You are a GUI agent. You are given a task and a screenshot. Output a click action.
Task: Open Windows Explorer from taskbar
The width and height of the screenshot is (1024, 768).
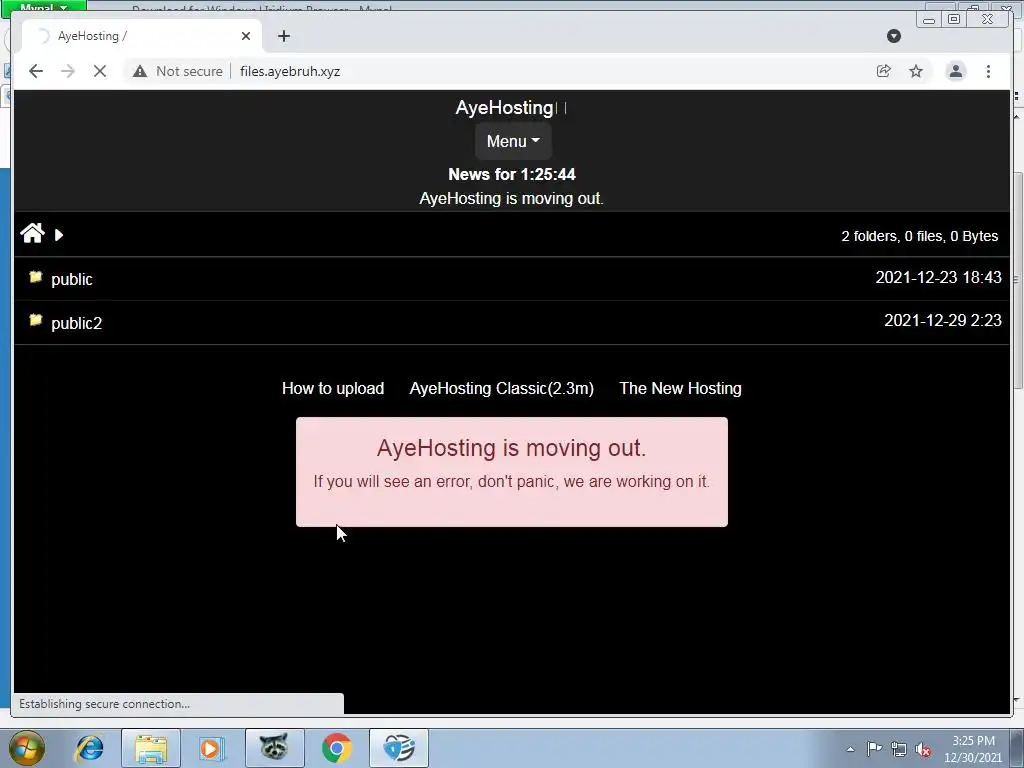point(151,748)
